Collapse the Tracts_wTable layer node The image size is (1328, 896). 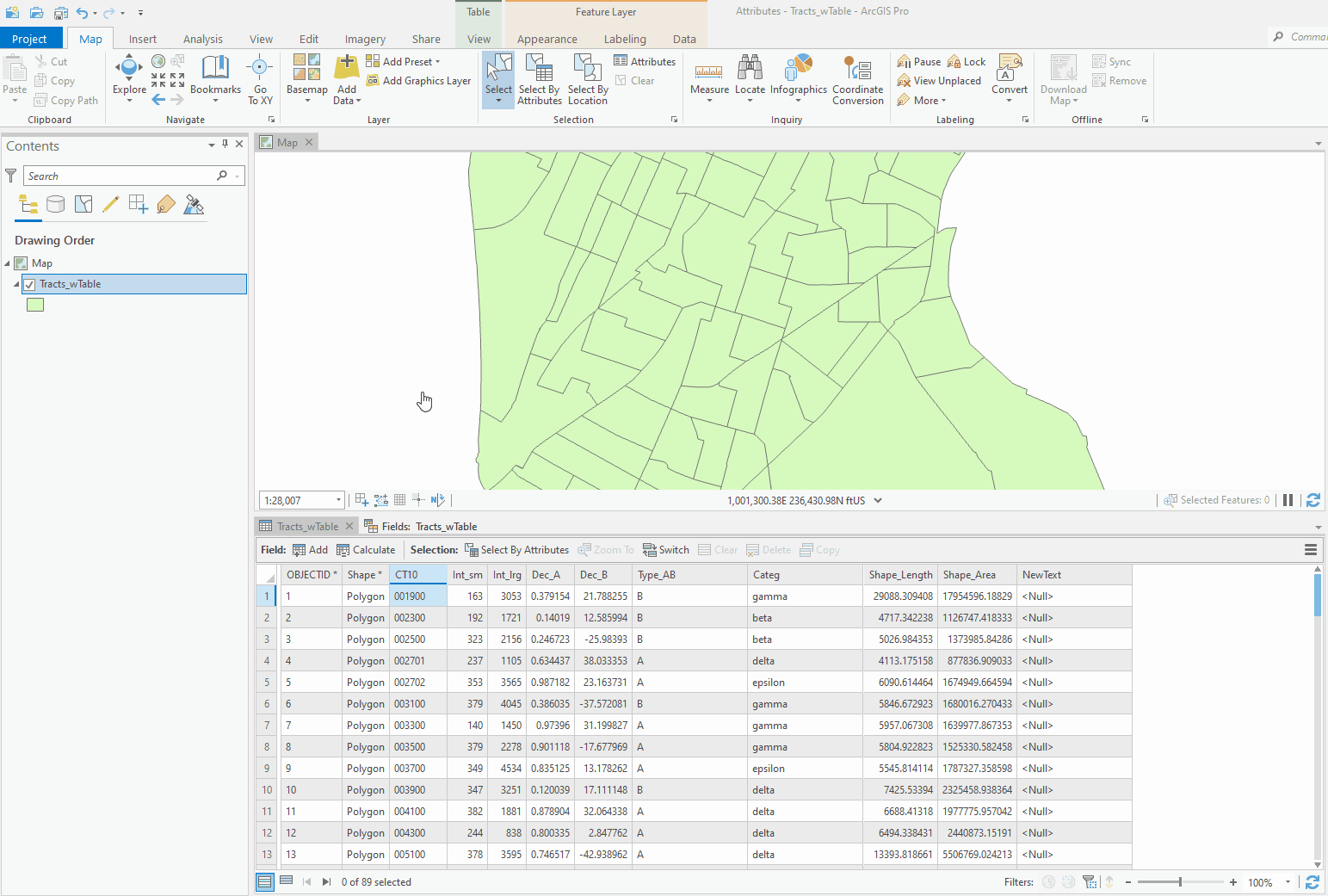[x=16, y=284]
